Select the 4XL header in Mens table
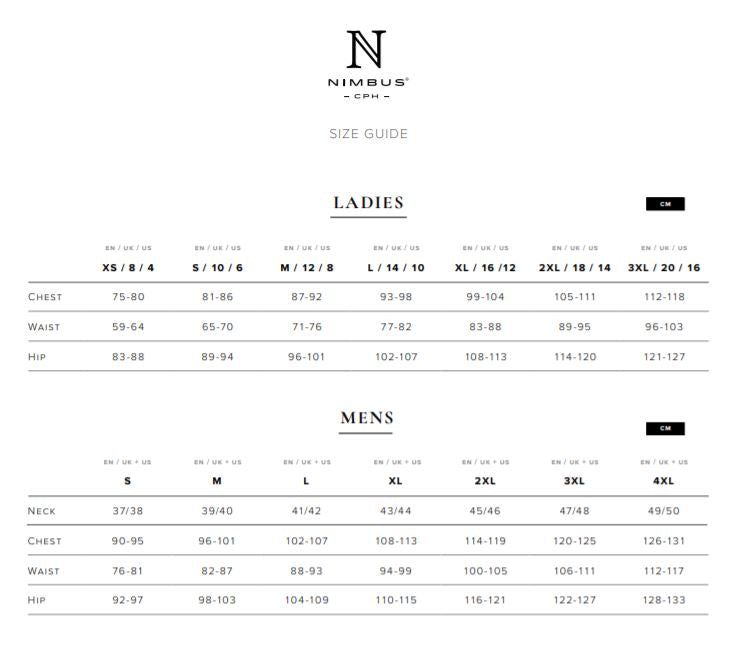Image resolution: width=739 pixels, height=646 pixels. 664,481
